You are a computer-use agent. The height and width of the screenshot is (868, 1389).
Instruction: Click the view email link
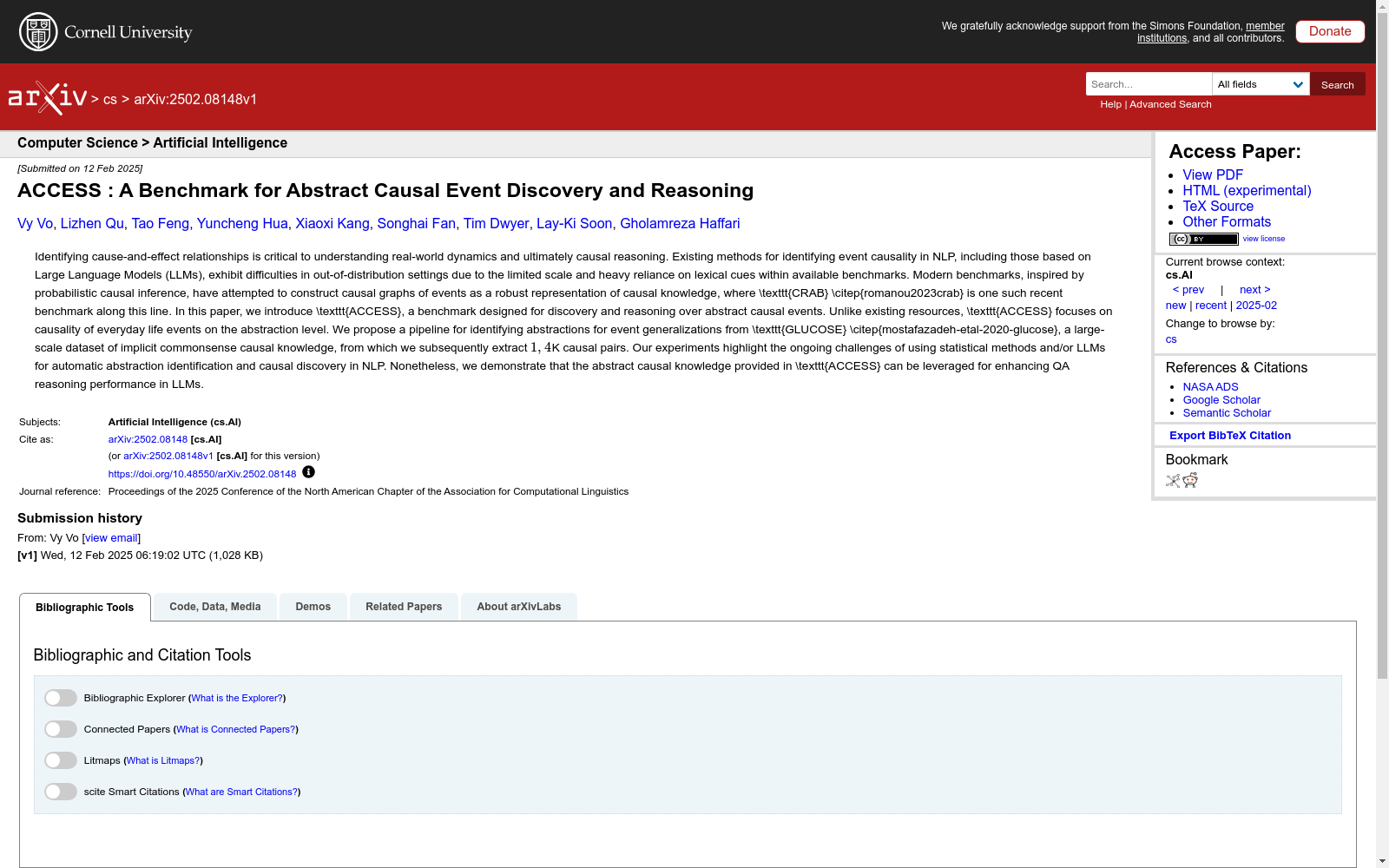[x=111, y=538]
